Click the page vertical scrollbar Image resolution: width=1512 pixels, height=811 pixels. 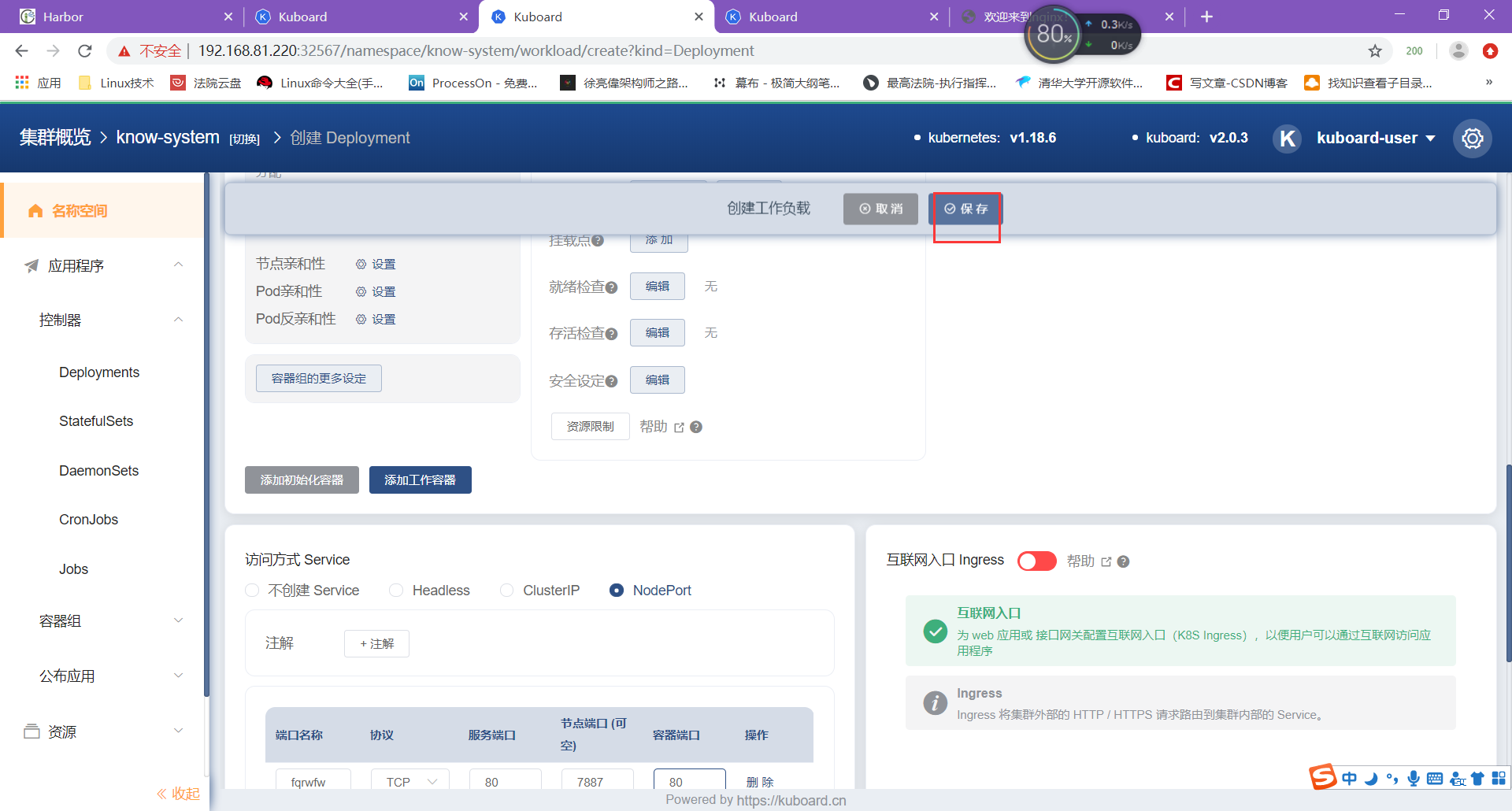[1508, 563]
